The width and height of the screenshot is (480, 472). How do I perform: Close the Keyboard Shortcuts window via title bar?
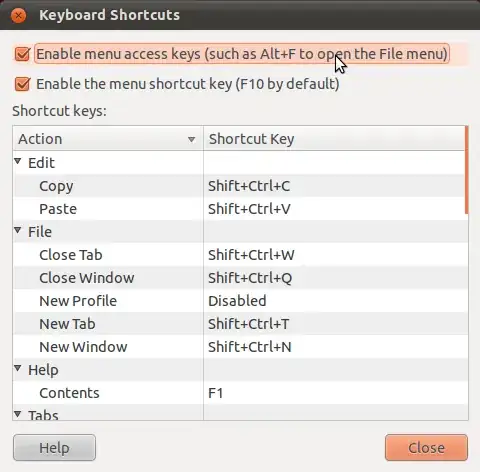point(18,16)
